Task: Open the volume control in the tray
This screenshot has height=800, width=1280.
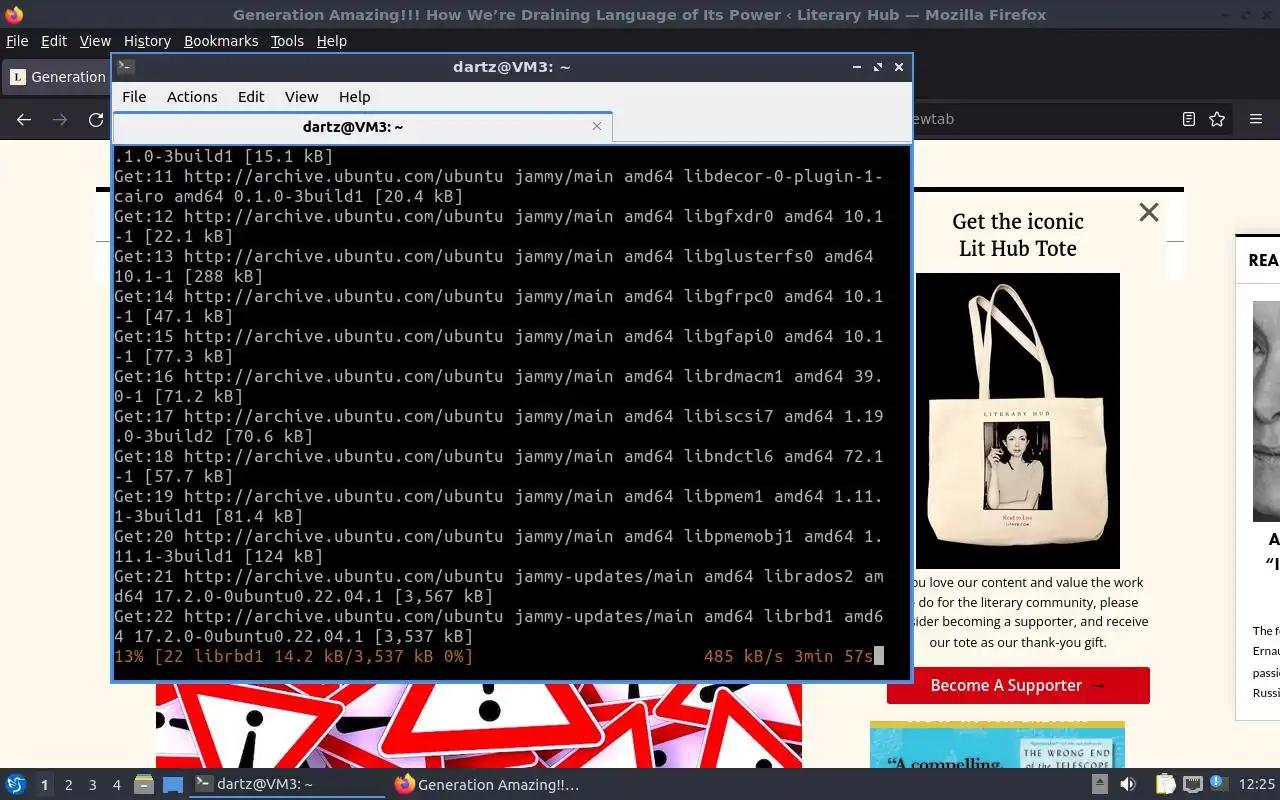Action: tap(1128, 785)
